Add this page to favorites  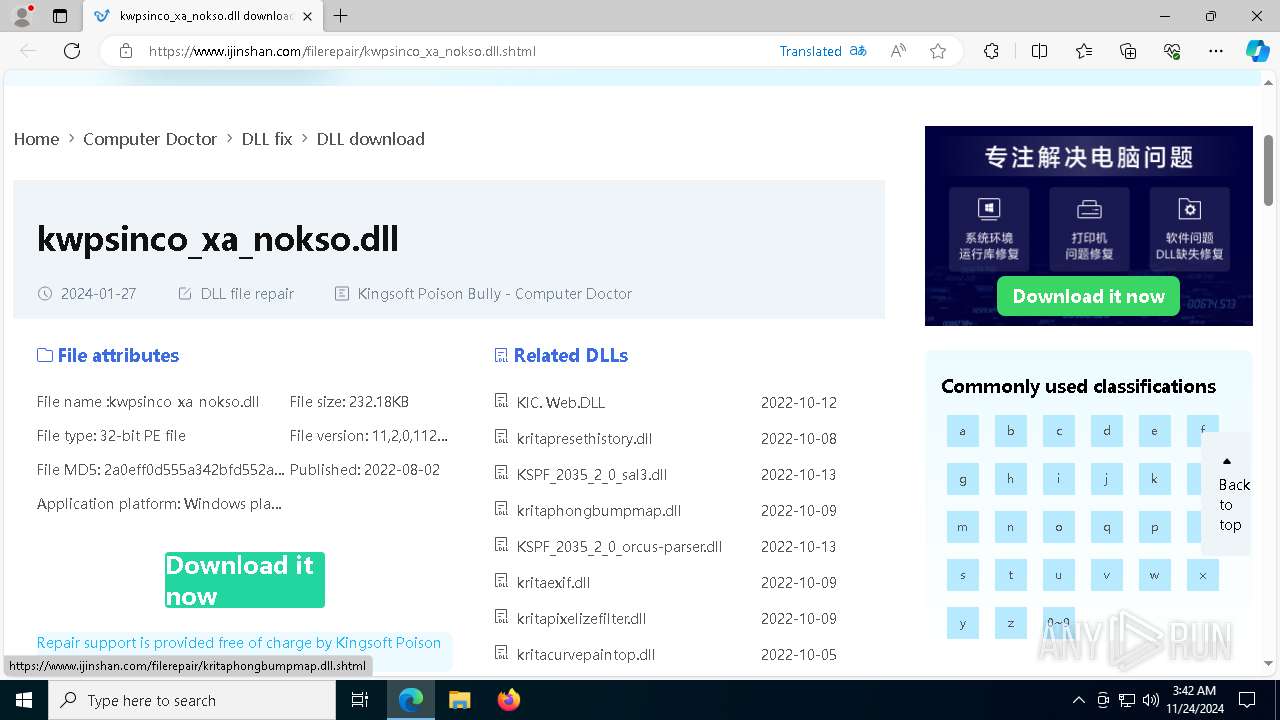(938, 51)
